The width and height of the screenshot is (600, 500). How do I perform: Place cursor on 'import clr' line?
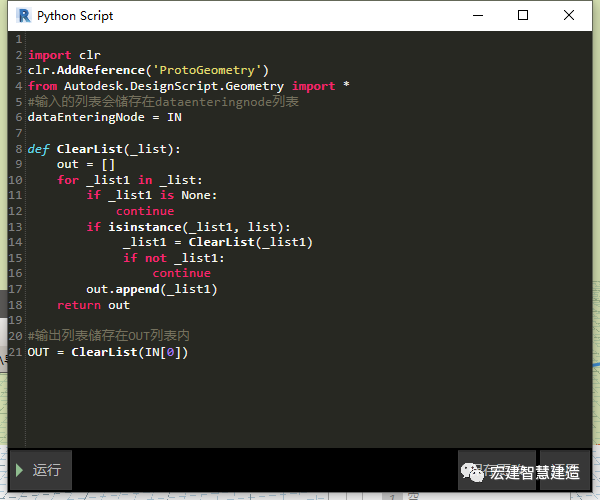click(x=64, y=55)
